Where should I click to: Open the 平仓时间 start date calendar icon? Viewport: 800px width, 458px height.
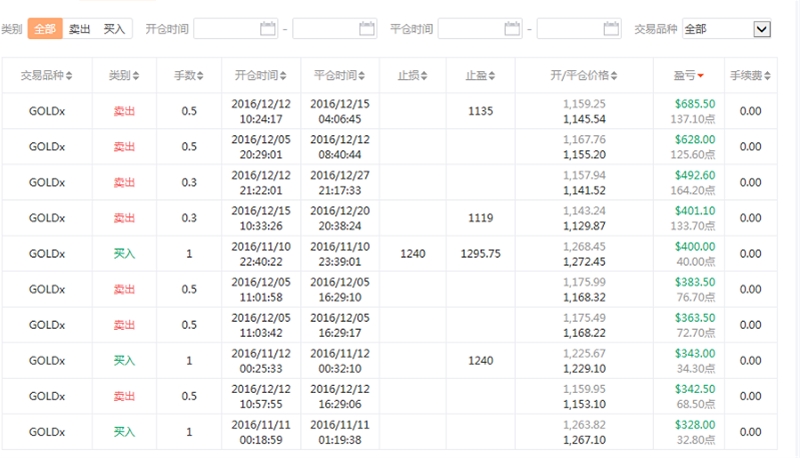[x=512, y=29]
